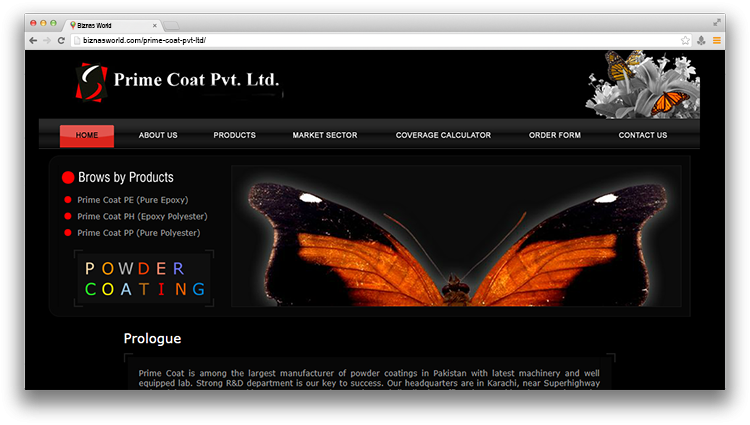Open the ORDER FORM page
The width and height of the screenshot is (750, 425).
point(555,135)
